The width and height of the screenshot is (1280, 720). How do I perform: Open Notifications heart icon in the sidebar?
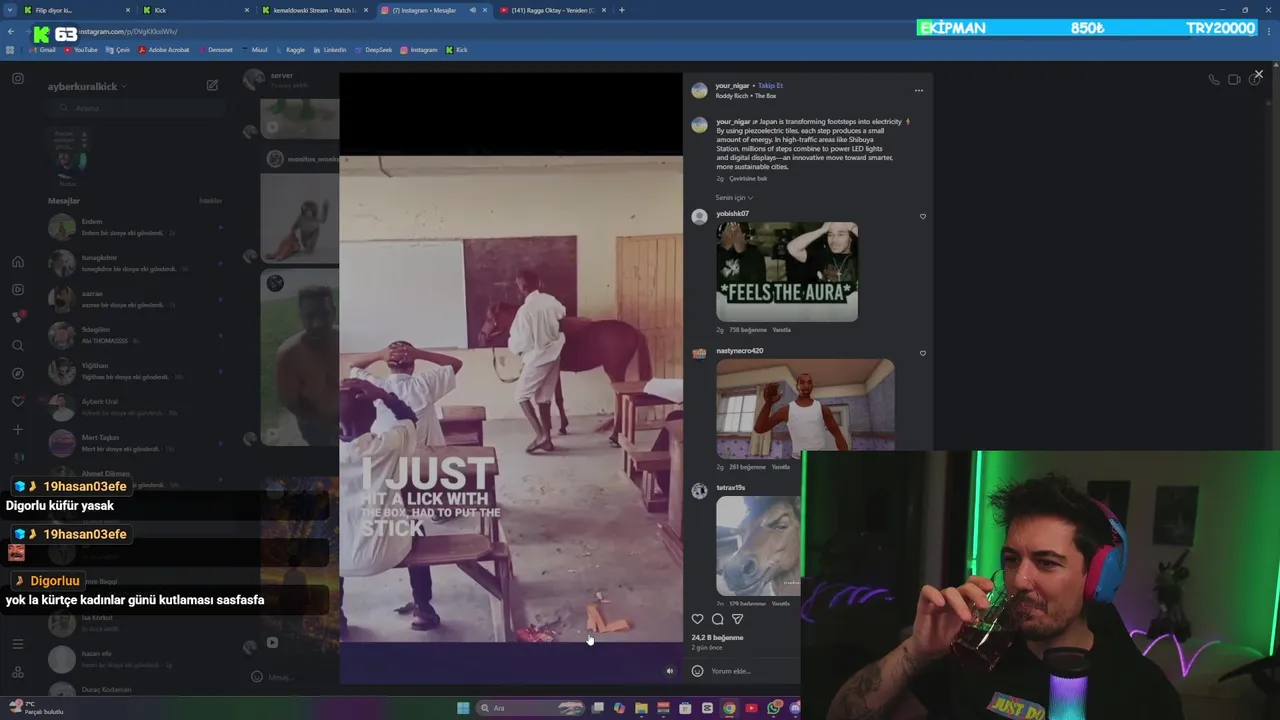pyautogui.click(x=18, y=402)
